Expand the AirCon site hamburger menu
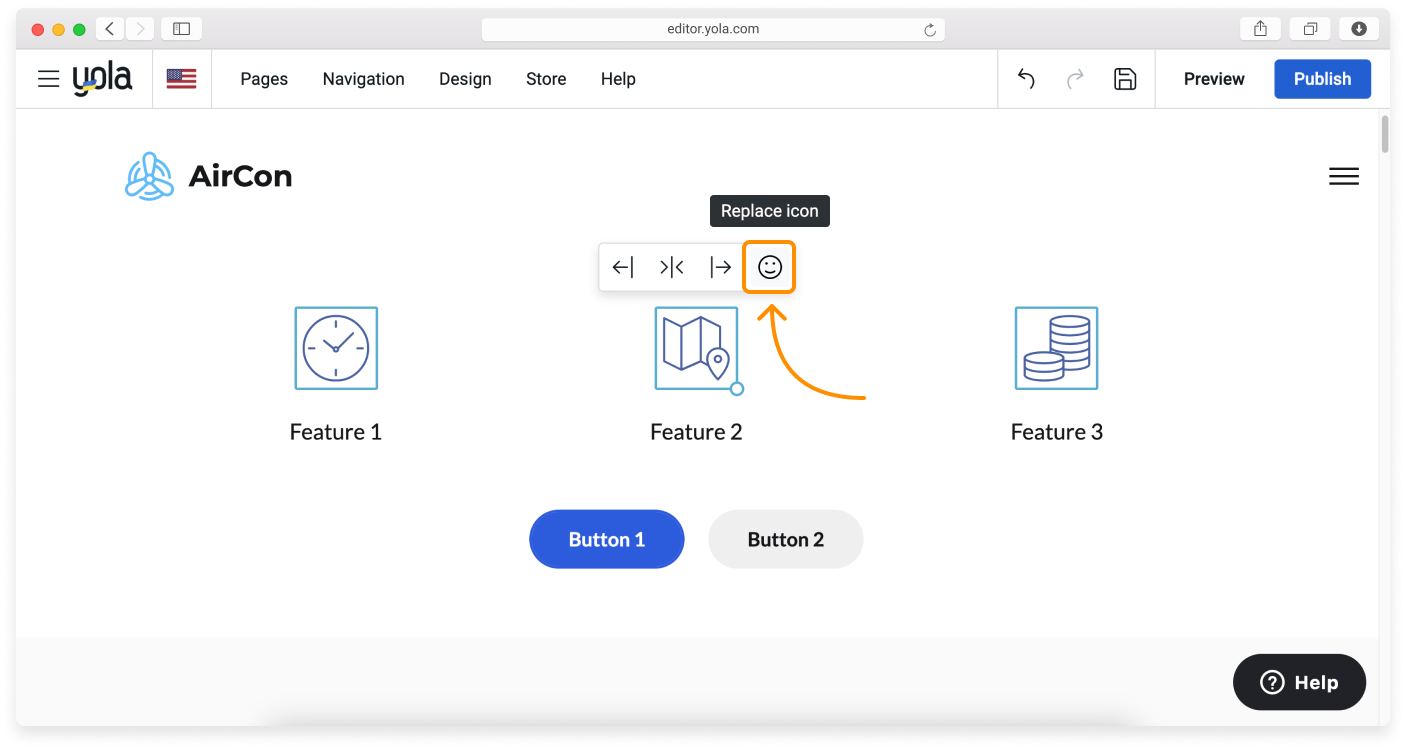 1343,177
